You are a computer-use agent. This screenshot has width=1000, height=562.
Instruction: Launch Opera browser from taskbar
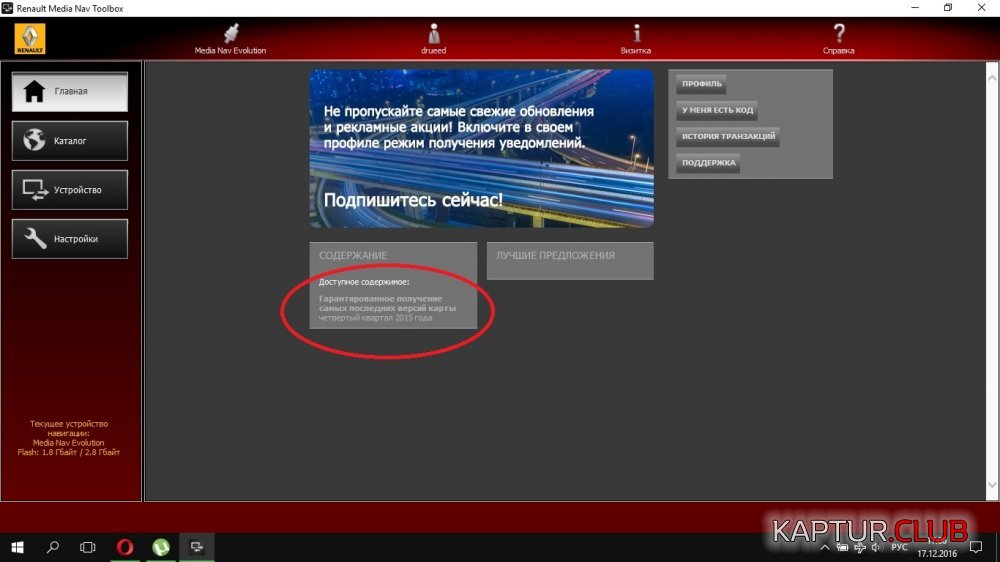(125, 547)
